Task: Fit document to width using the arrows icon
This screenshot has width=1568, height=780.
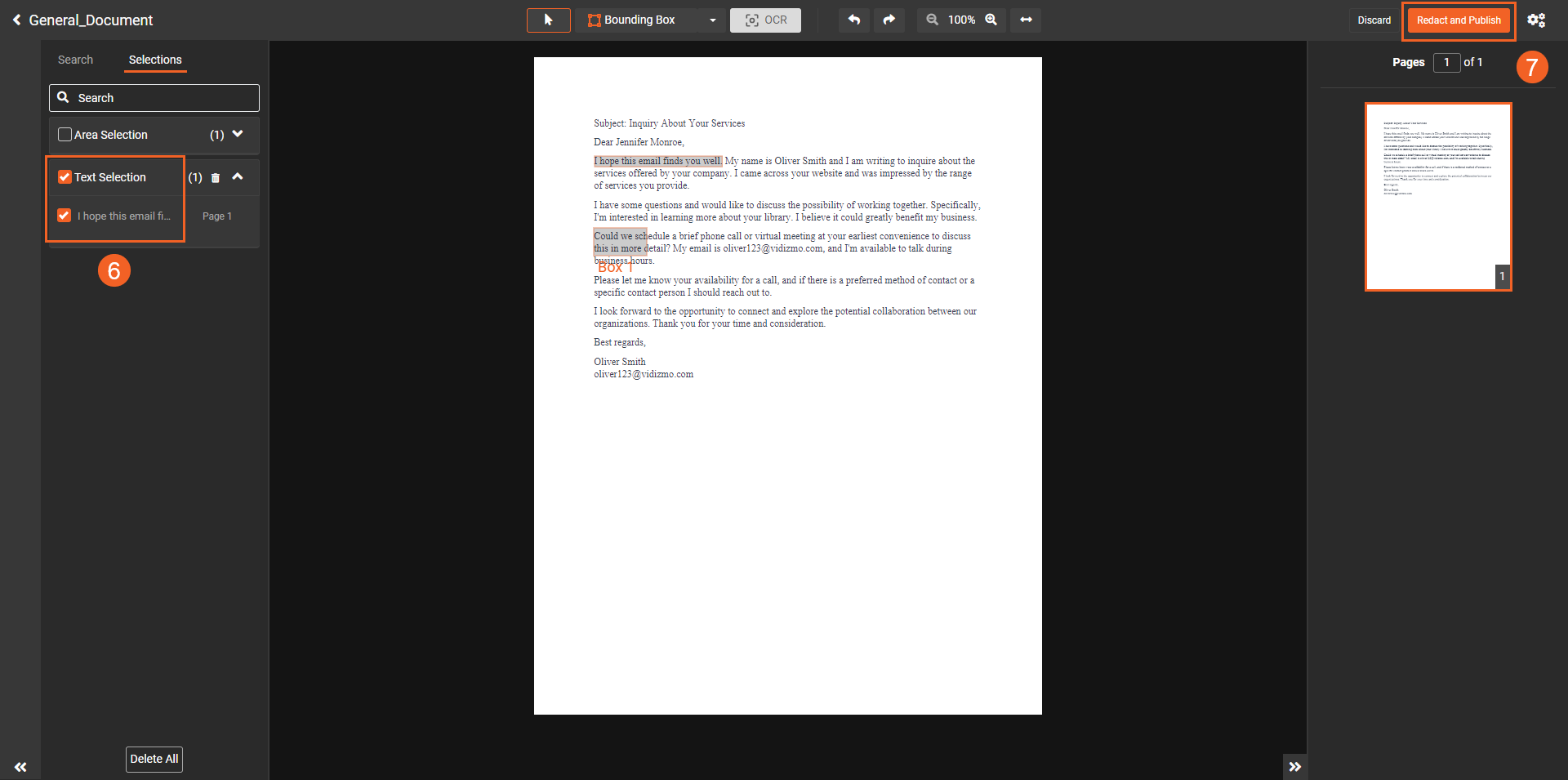Action: coord(1026,20)
